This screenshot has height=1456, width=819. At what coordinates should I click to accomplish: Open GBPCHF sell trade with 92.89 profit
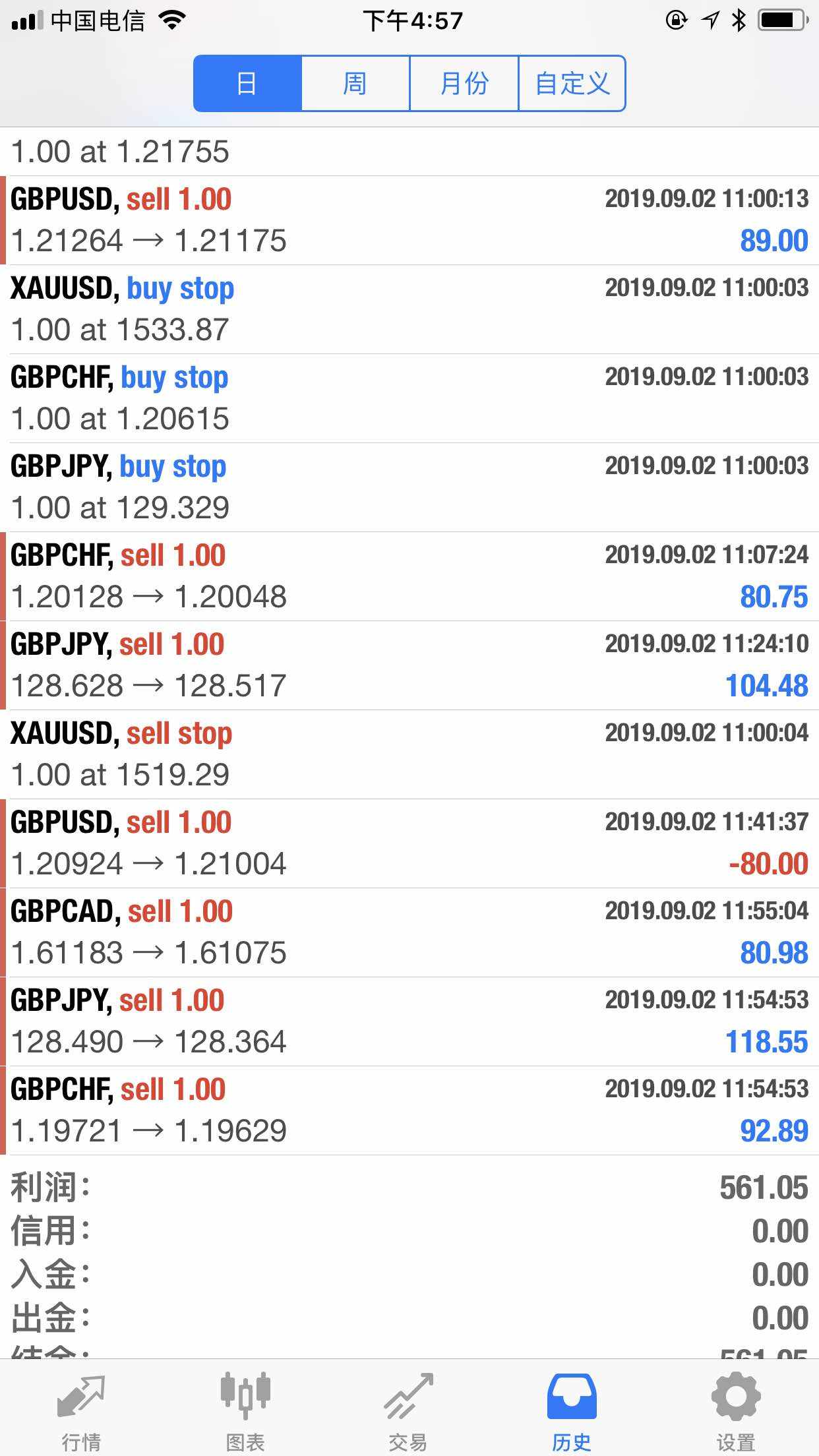point(409,1110)
